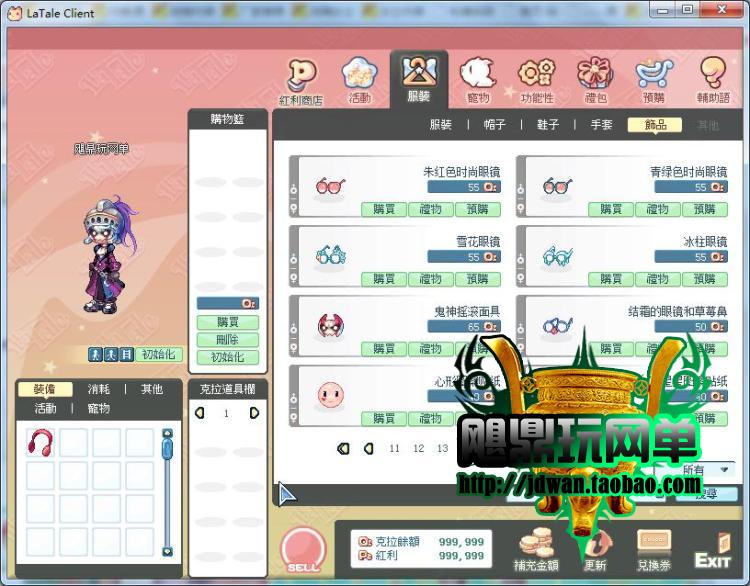Buy the 朱紅色时尚眼镜 item
This screenshot has height=586, width=750.
(384, 209)
